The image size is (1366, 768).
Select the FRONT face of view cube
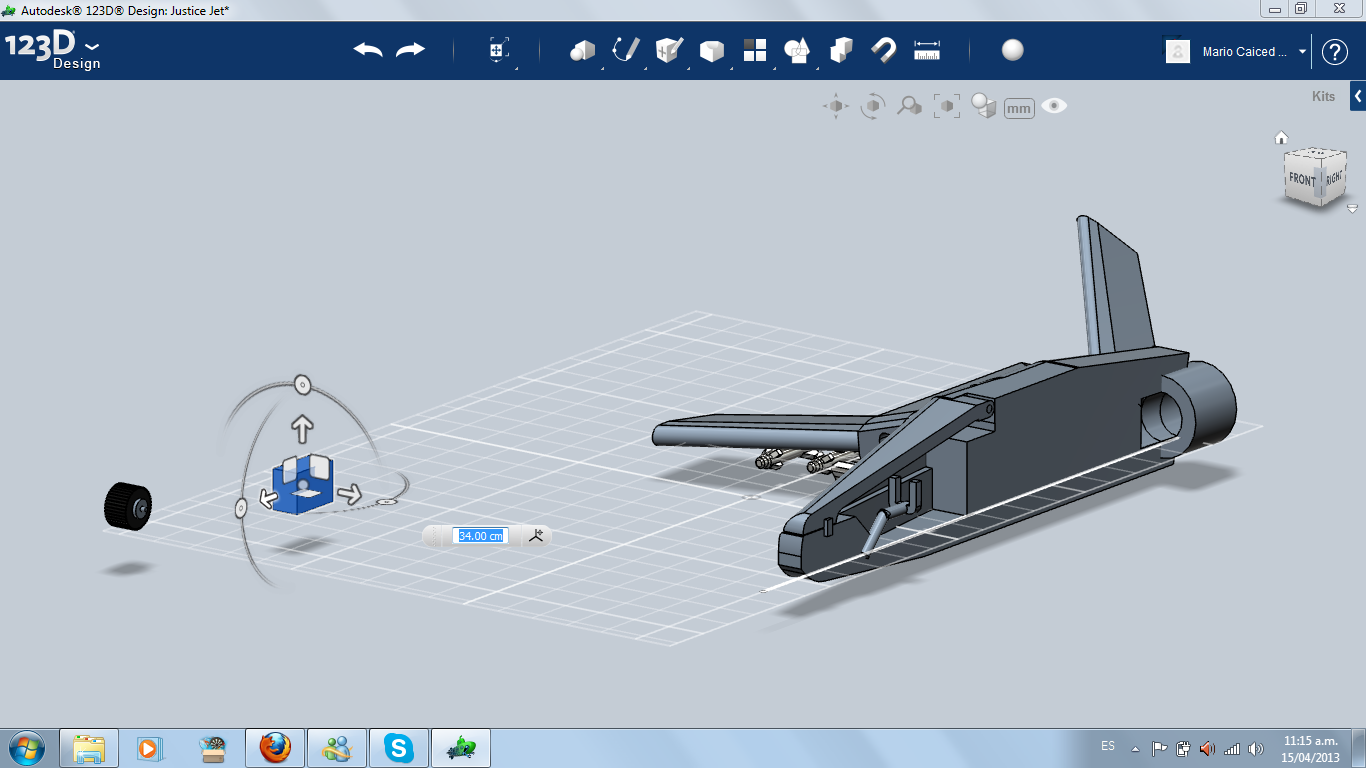tap(1302, 179)
